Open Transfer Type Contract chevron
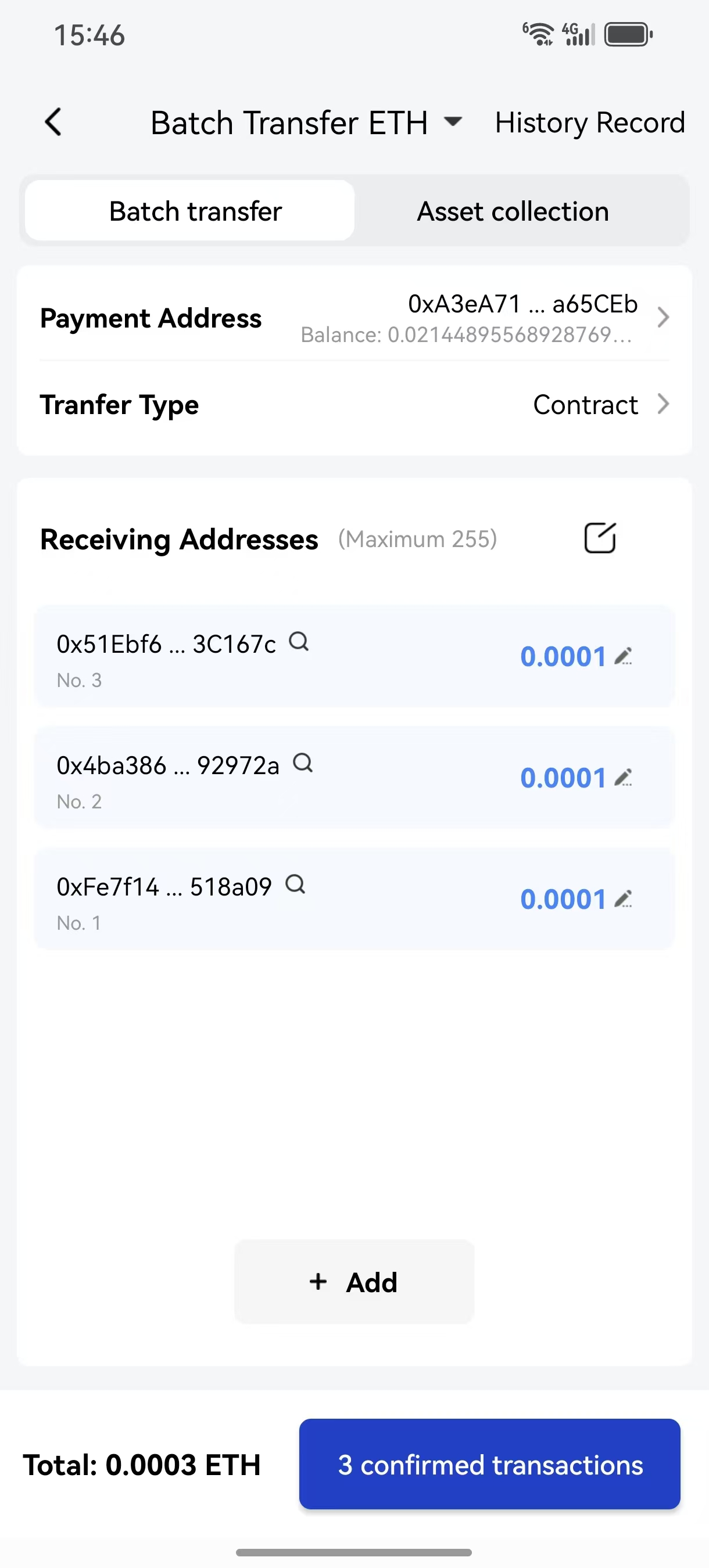 coord(663,404)
